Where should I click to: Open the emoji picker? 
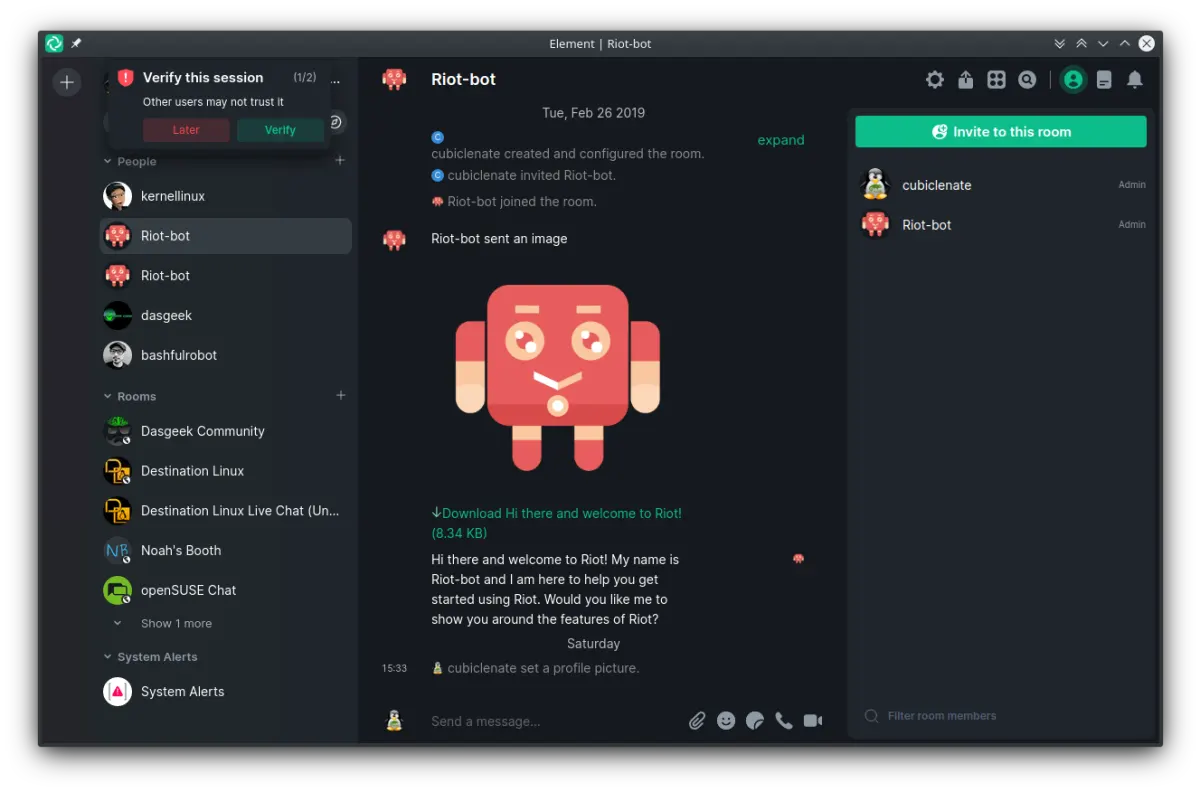[x=726, y=721]
